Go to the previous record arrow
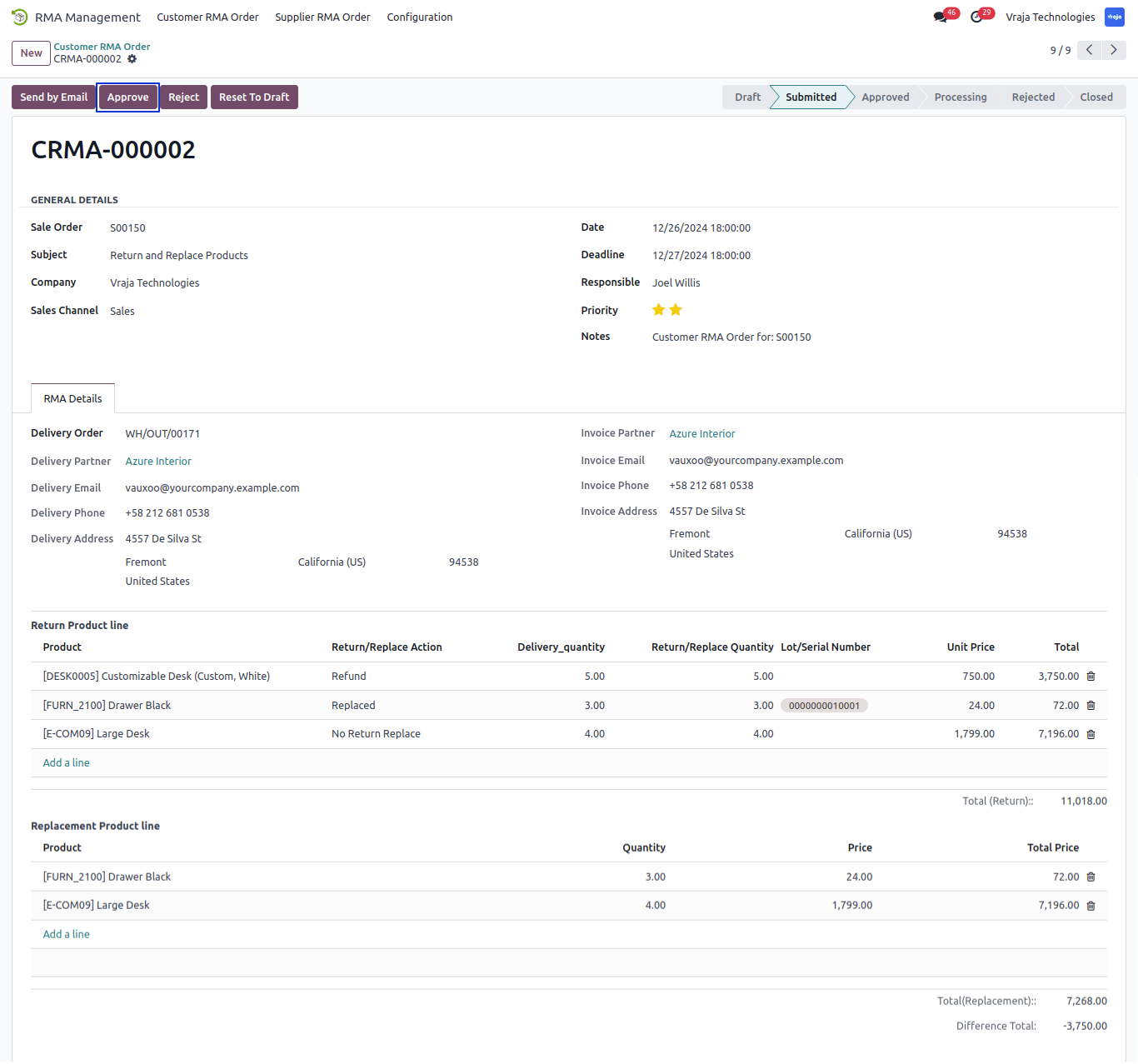 click(1089, 50)
